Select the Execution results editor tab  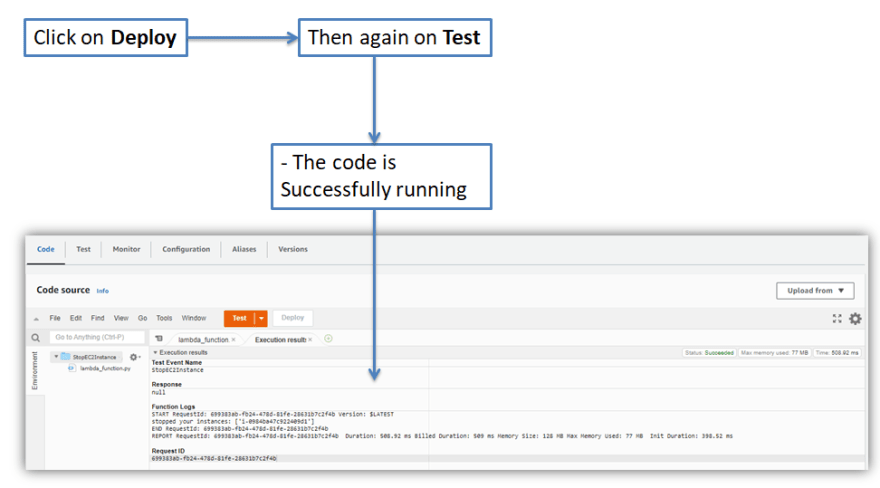click(280, 339)
